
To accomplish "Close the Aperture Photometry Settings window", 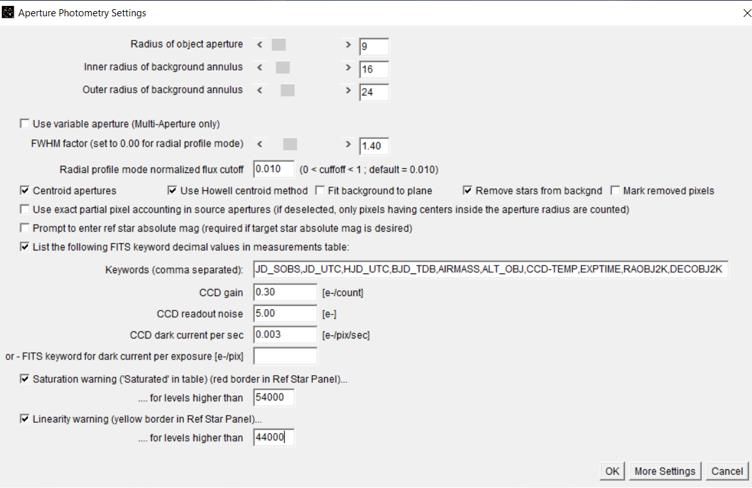I will [742, 13].
